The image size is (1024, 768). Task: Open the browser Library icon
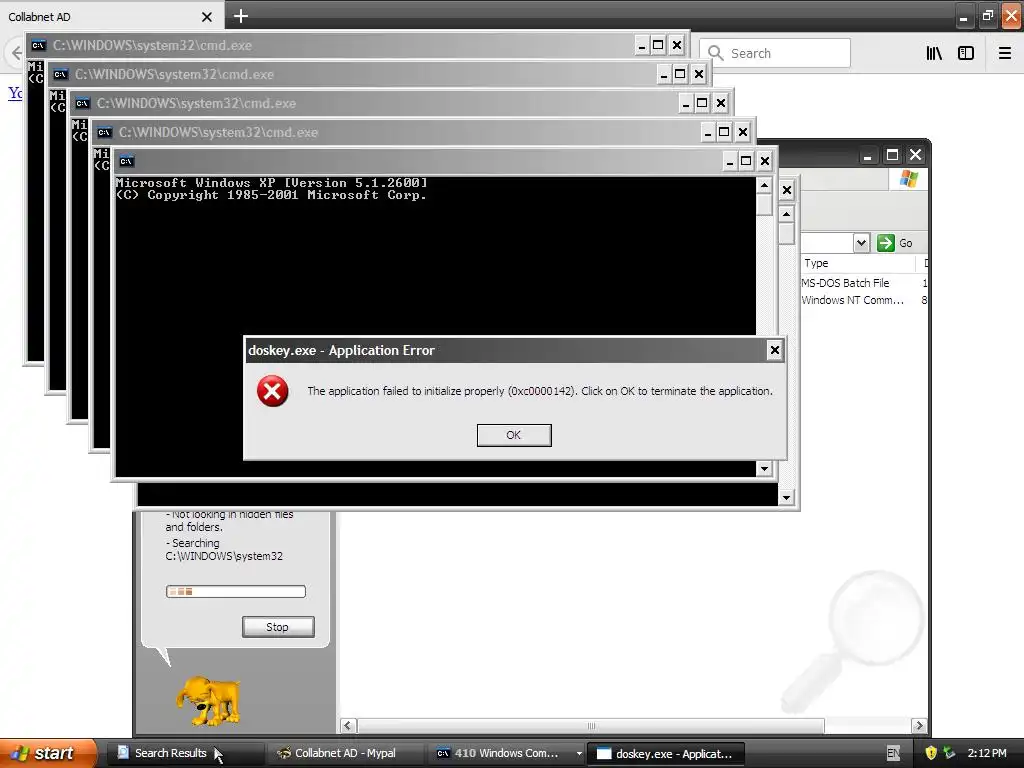point(934,53)
